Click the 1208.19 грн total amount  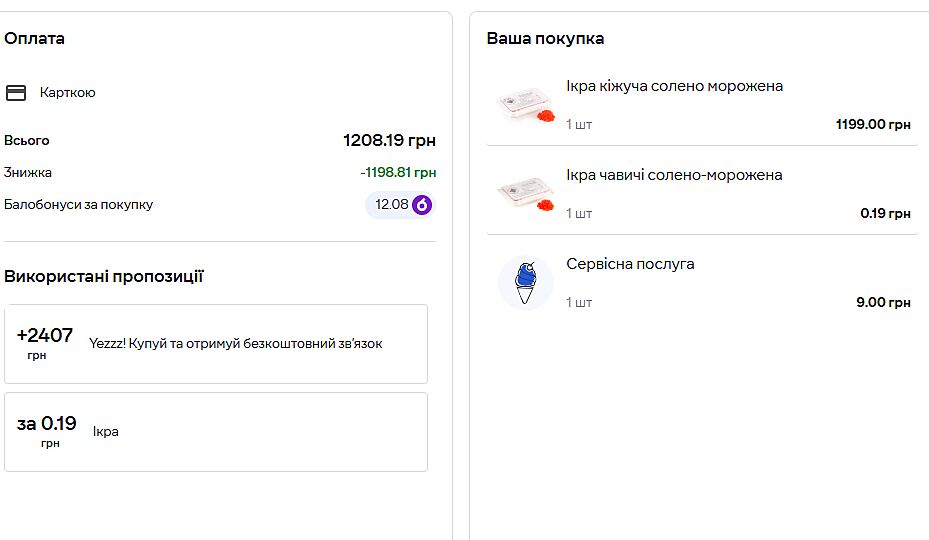pyautogui.click(x=389, y=140)
